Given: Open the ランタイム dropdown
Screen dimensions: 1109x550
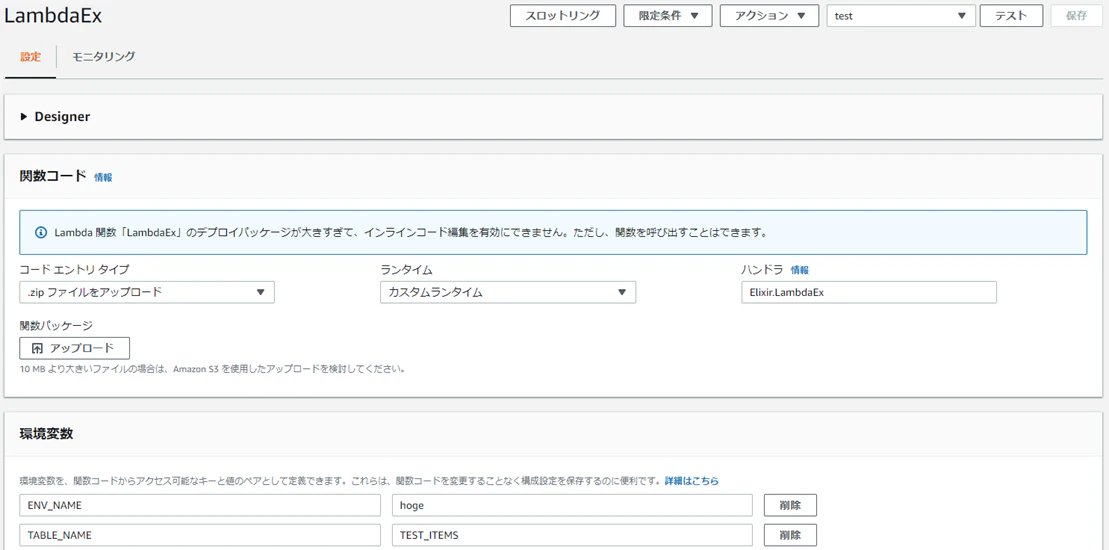Looking at the screenshot, I should point(508,292).
